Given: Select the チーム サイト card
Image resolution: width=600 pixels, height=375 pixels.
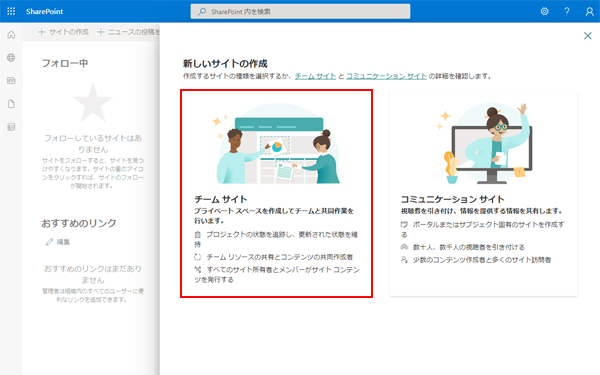Looking at the screenshot, I should (x=277, y=193).
